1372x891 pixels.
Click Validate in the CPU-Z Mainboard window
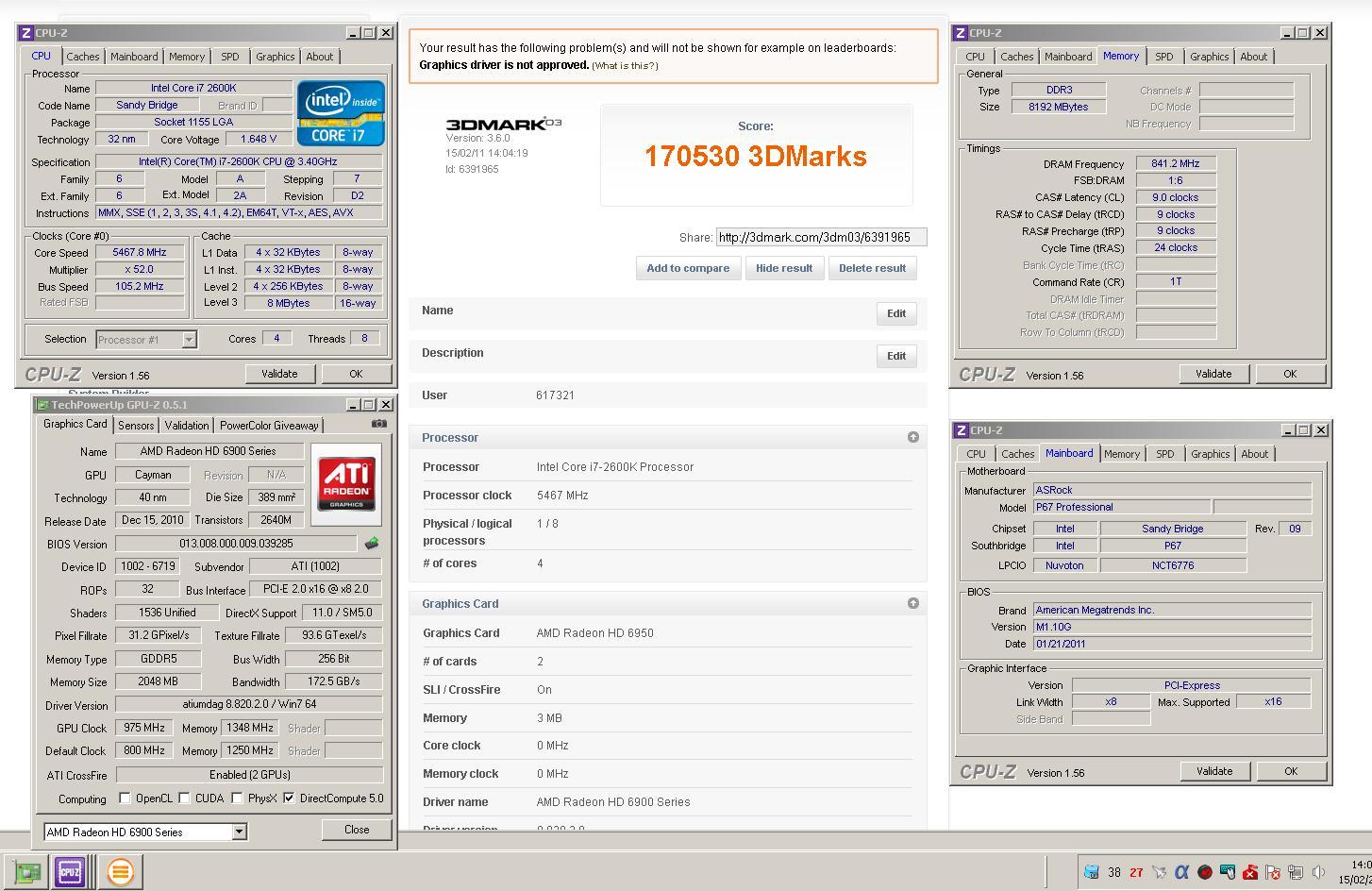1214,771
